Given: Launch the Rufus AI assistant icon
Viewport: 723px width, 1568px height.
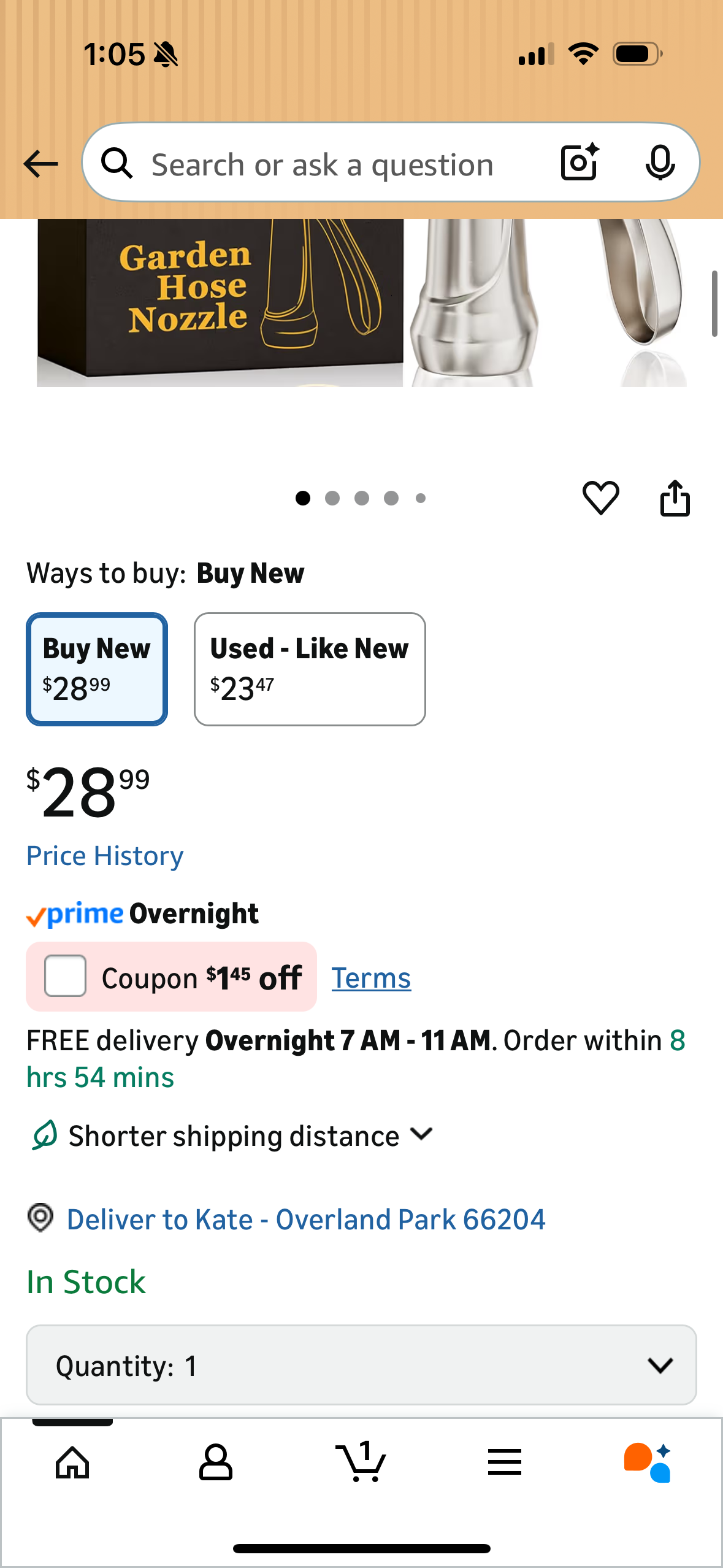Looking at the screenshot, I should point(648,1462).
